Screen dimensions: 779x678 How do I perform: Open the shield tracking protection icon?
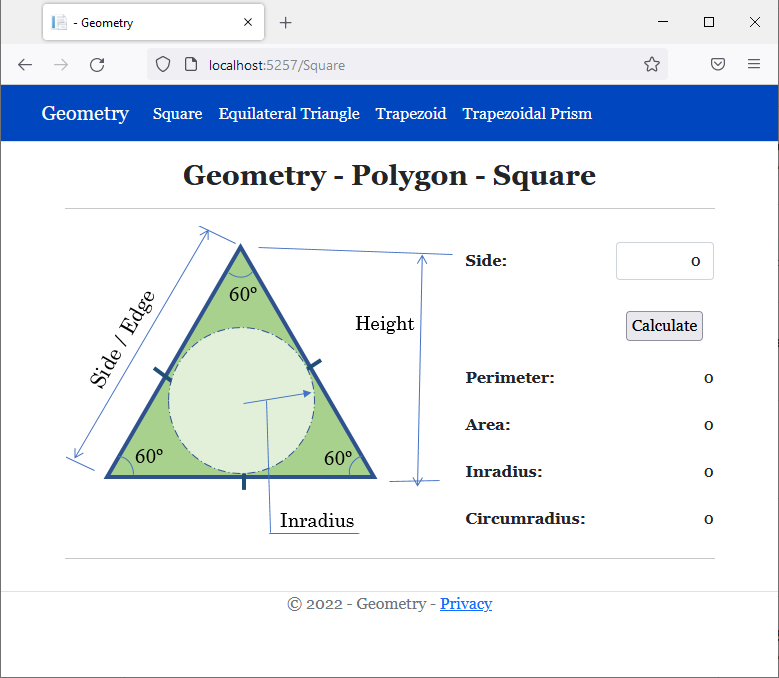point(163,65)
